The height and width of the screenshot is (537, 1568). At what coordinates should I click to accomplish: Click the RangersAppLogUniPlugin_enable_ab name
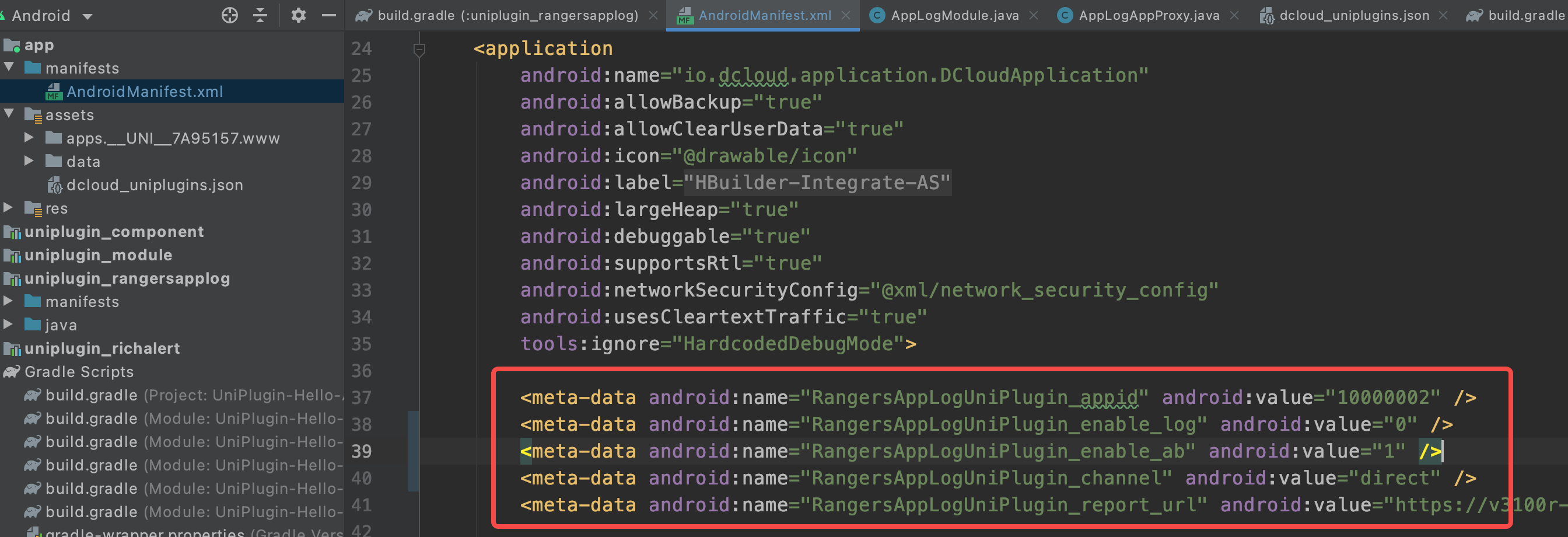[x=998, y=451]
